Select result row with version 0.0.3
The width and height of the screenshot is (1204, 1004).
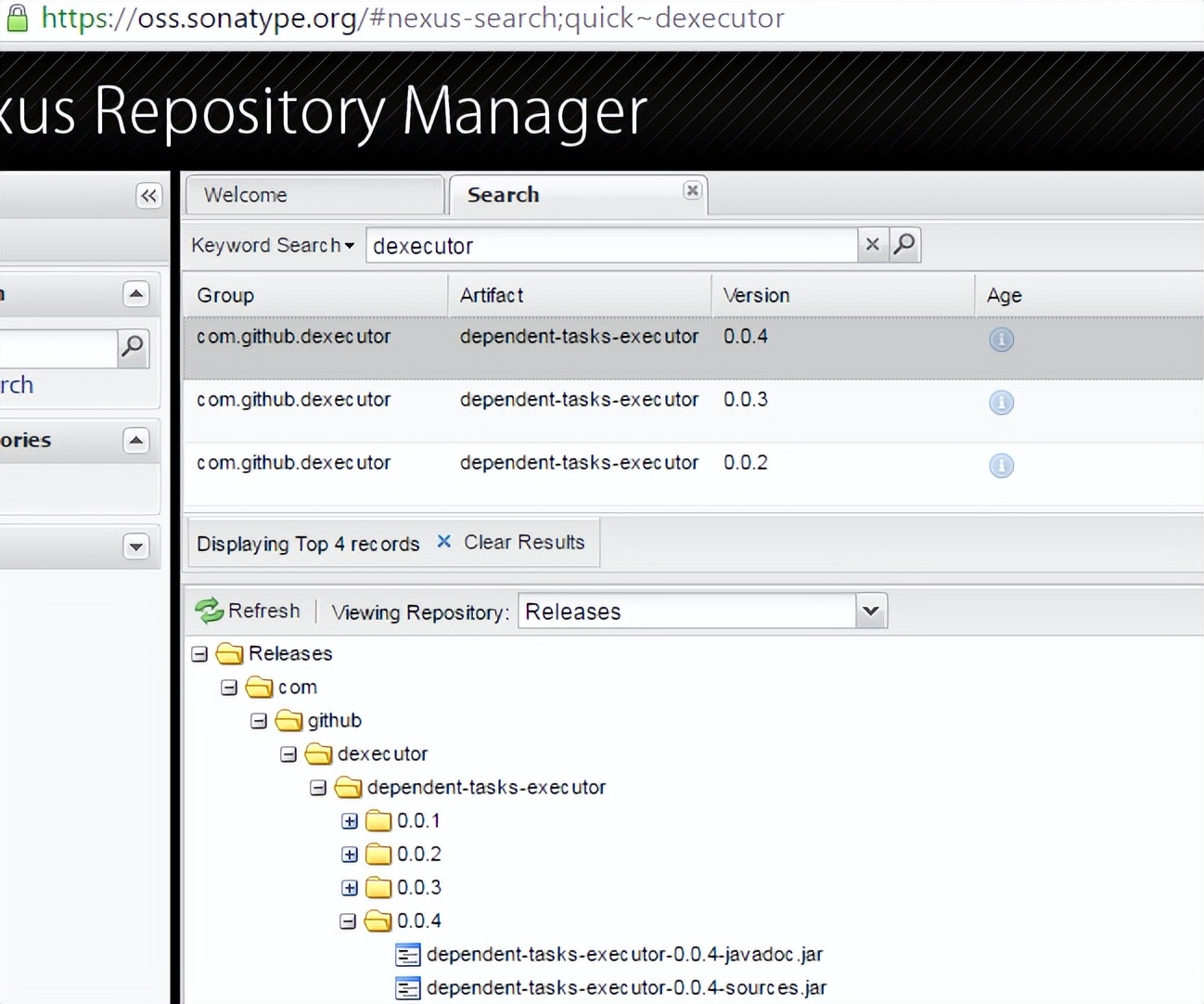694,411
